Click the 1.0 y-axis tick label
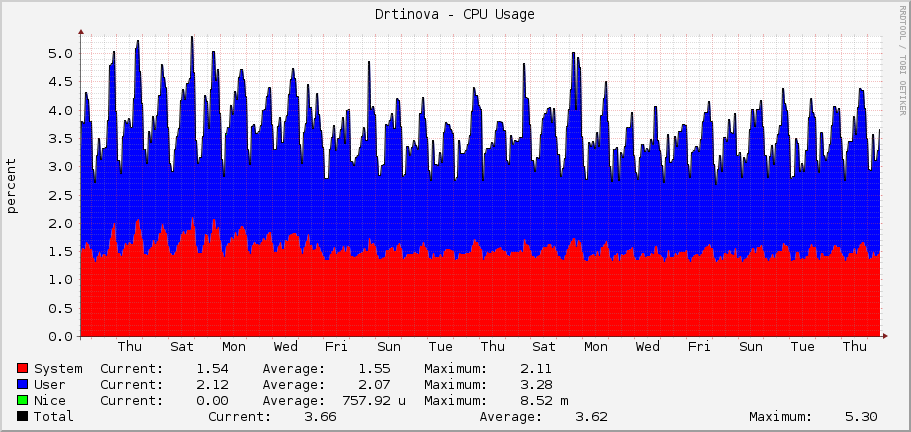 [x=60, y=280]
